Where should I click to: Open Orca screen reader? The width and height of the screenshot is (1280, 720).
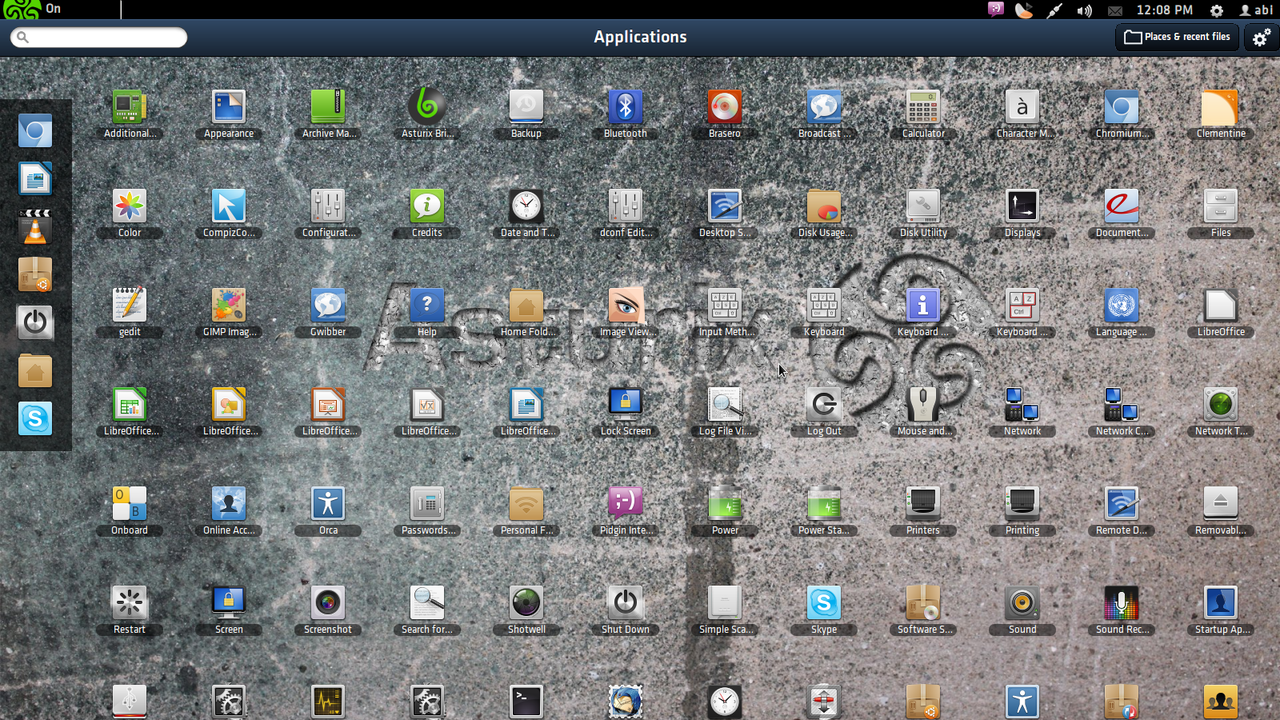pos(328,503)
